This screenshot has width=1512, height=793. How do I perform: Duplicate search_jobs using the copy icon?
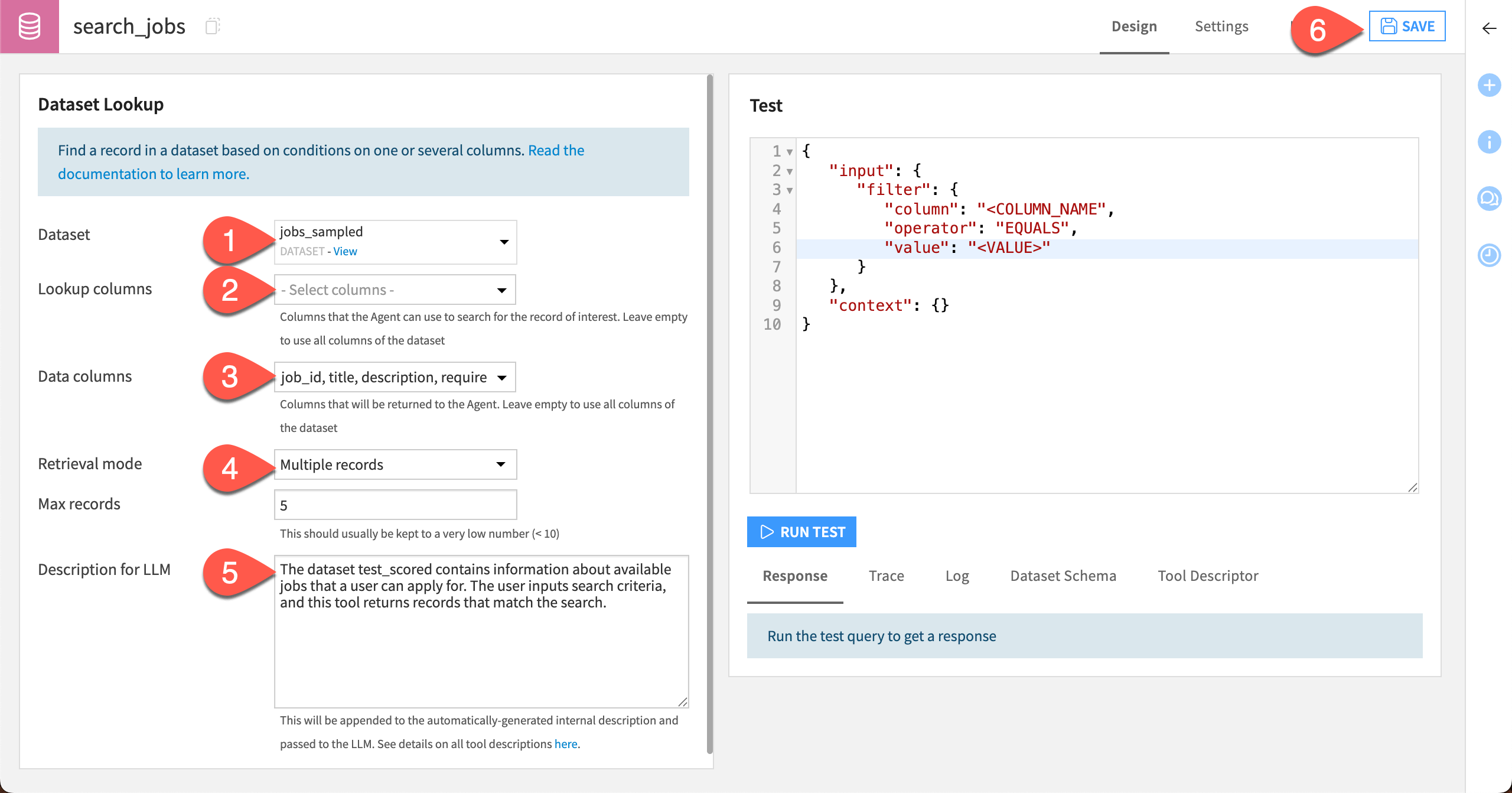(x=214, y=26)
